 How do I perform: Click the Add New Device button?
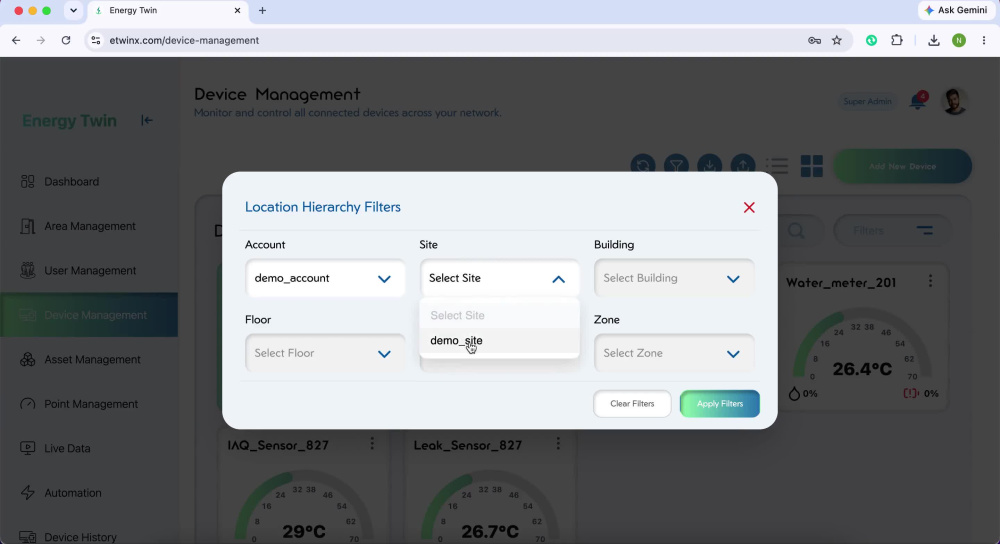[902, 166]
